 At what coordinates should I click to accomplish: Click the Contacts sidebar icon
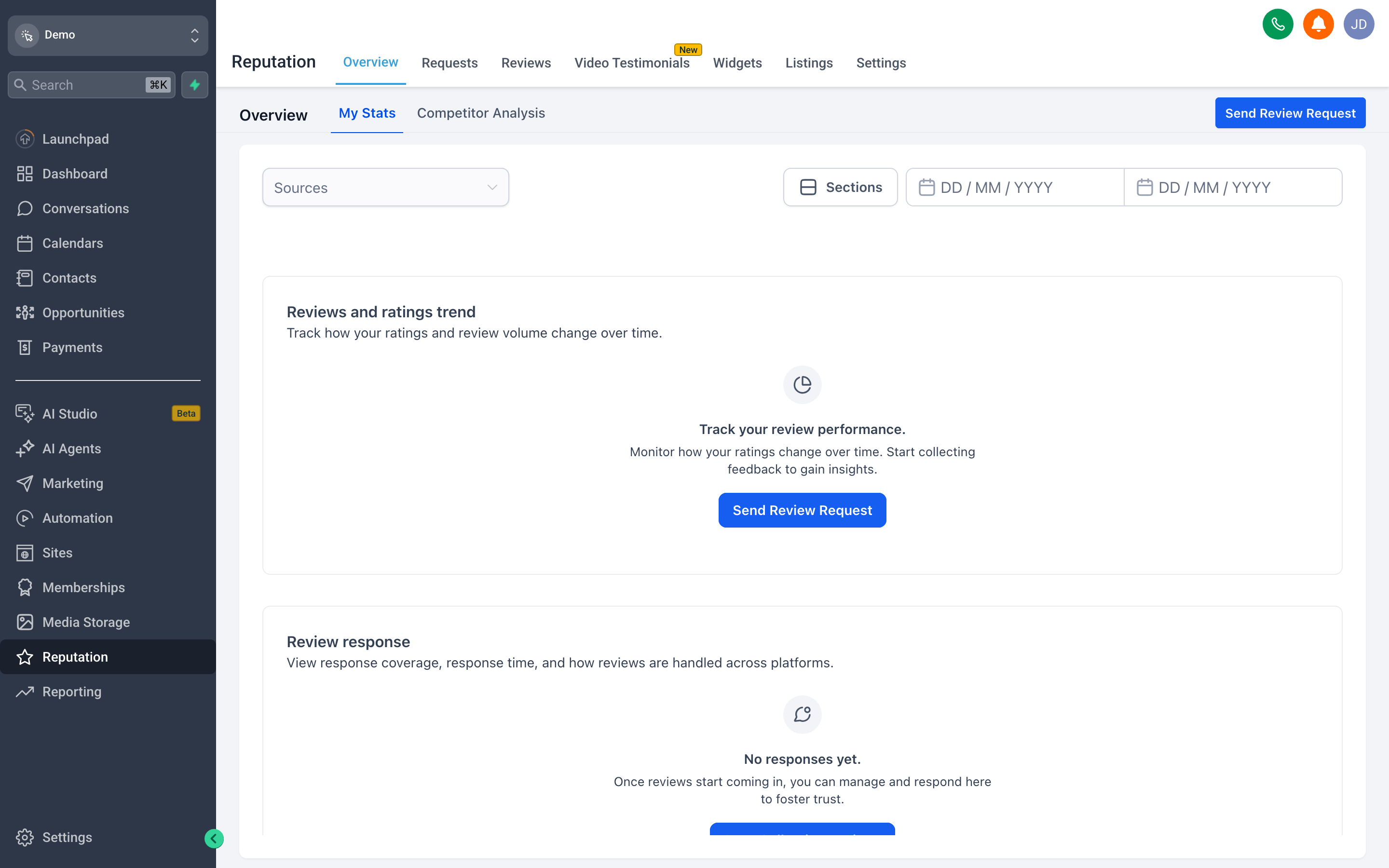click(25, 278)
